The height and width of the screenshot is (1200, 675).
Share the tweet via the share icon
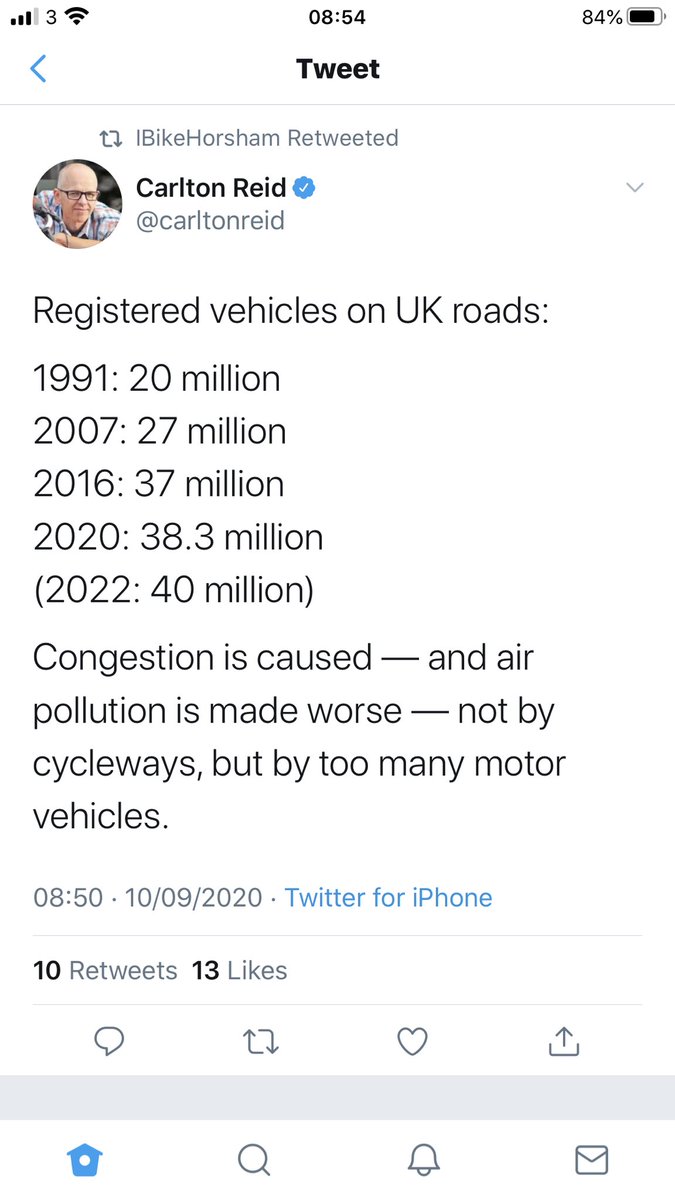point(564,1041)
